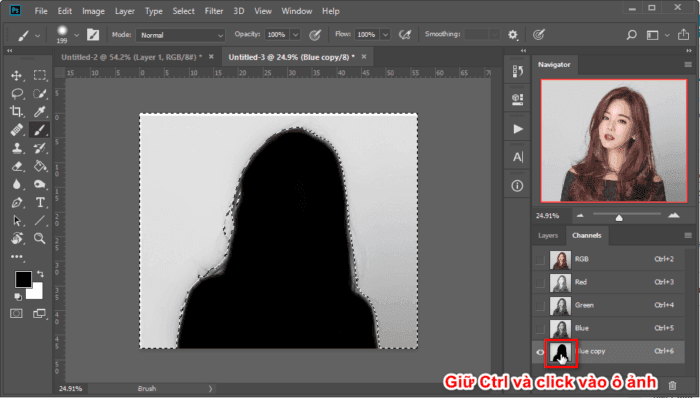The height and width of the screenshot is (398, 700).
Task: Select the Brush tool in toolbox
Action: [x=40, y=129]
